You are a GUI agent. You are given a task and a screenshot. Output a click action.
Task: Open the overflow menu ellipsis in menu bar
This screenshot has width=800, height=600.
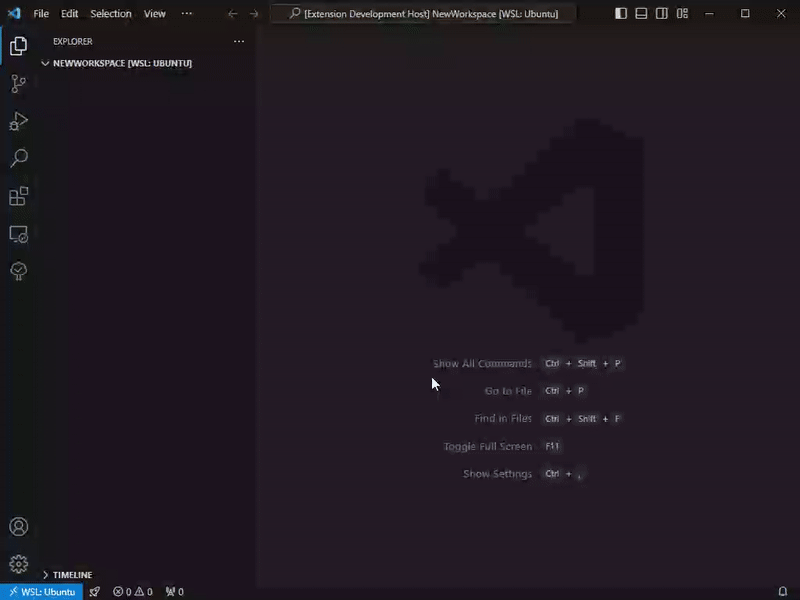point(187,14)
